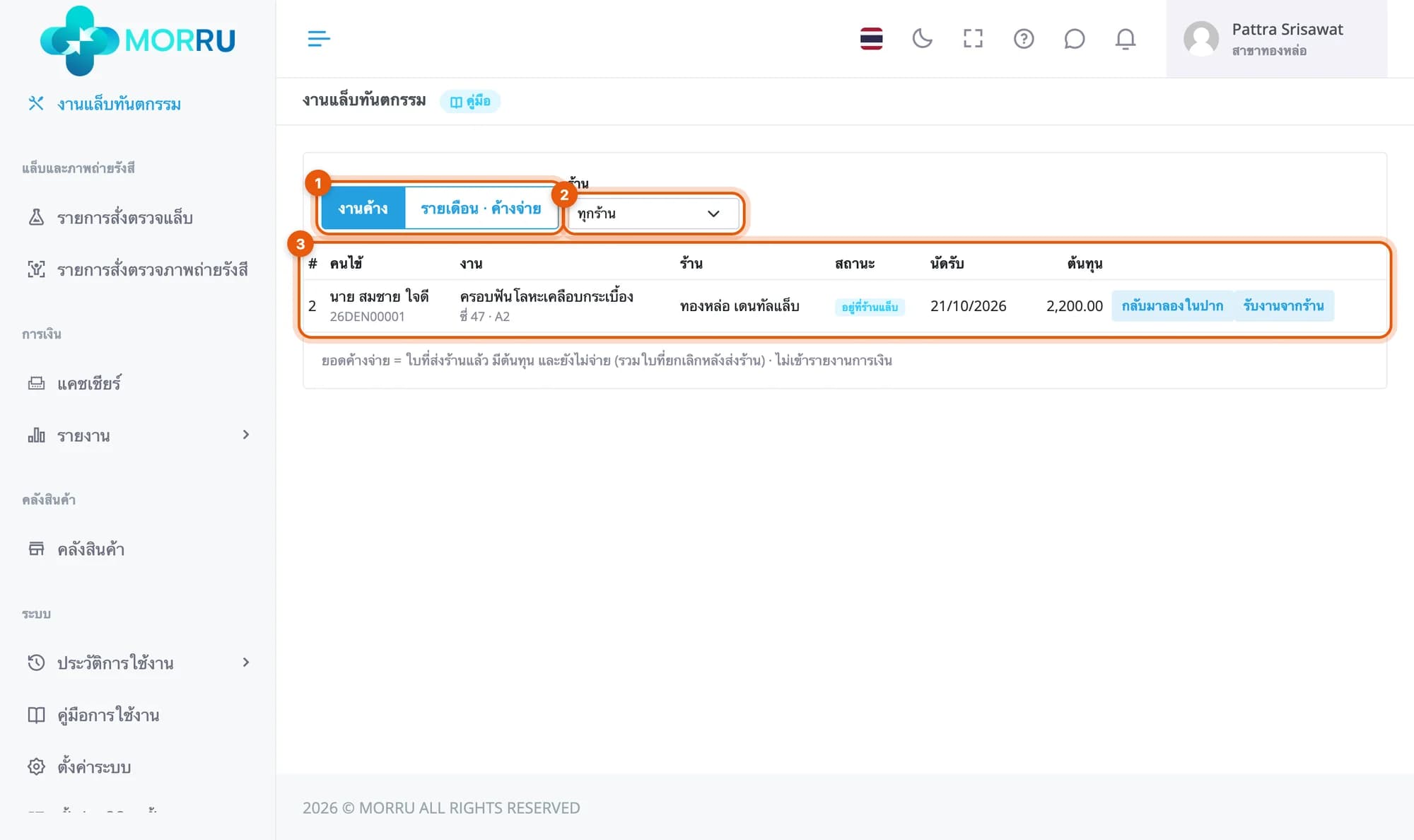
Task: Select the งานค้าง tab
Action: click(363, 208)
